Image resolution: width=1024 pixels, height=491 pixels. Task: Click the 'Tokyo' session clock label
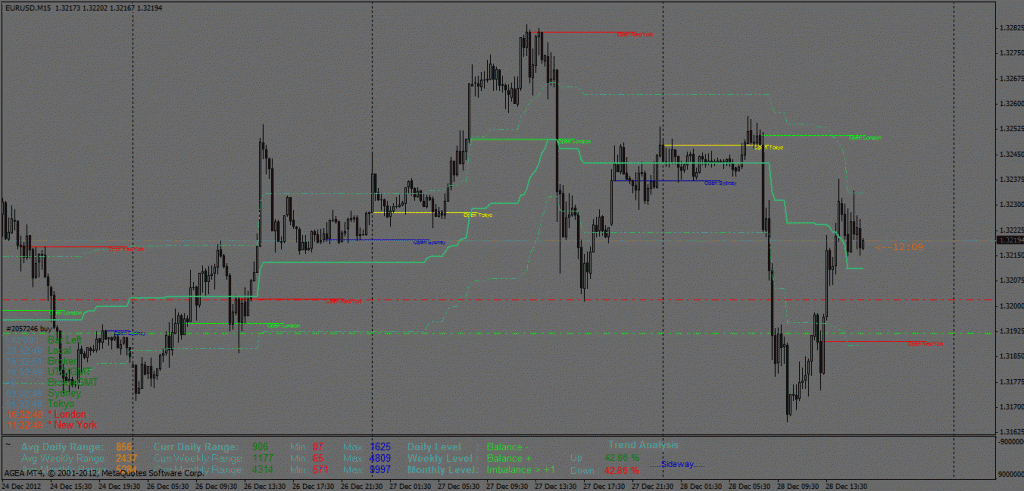click(x=61, y=404)
